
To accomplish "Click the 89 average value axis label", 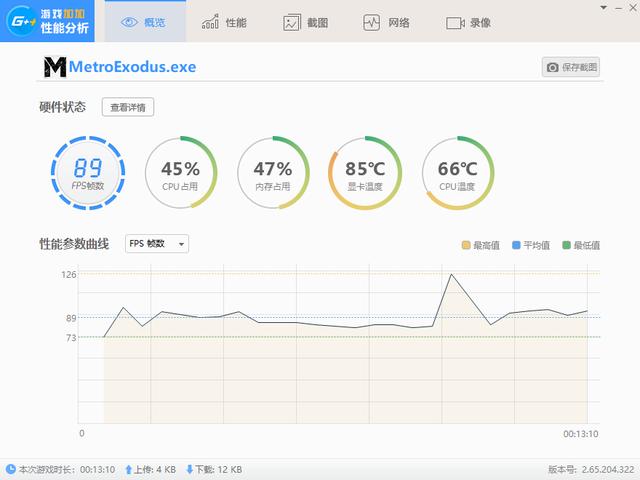I will pyautogui.click(x=71, y=318).
